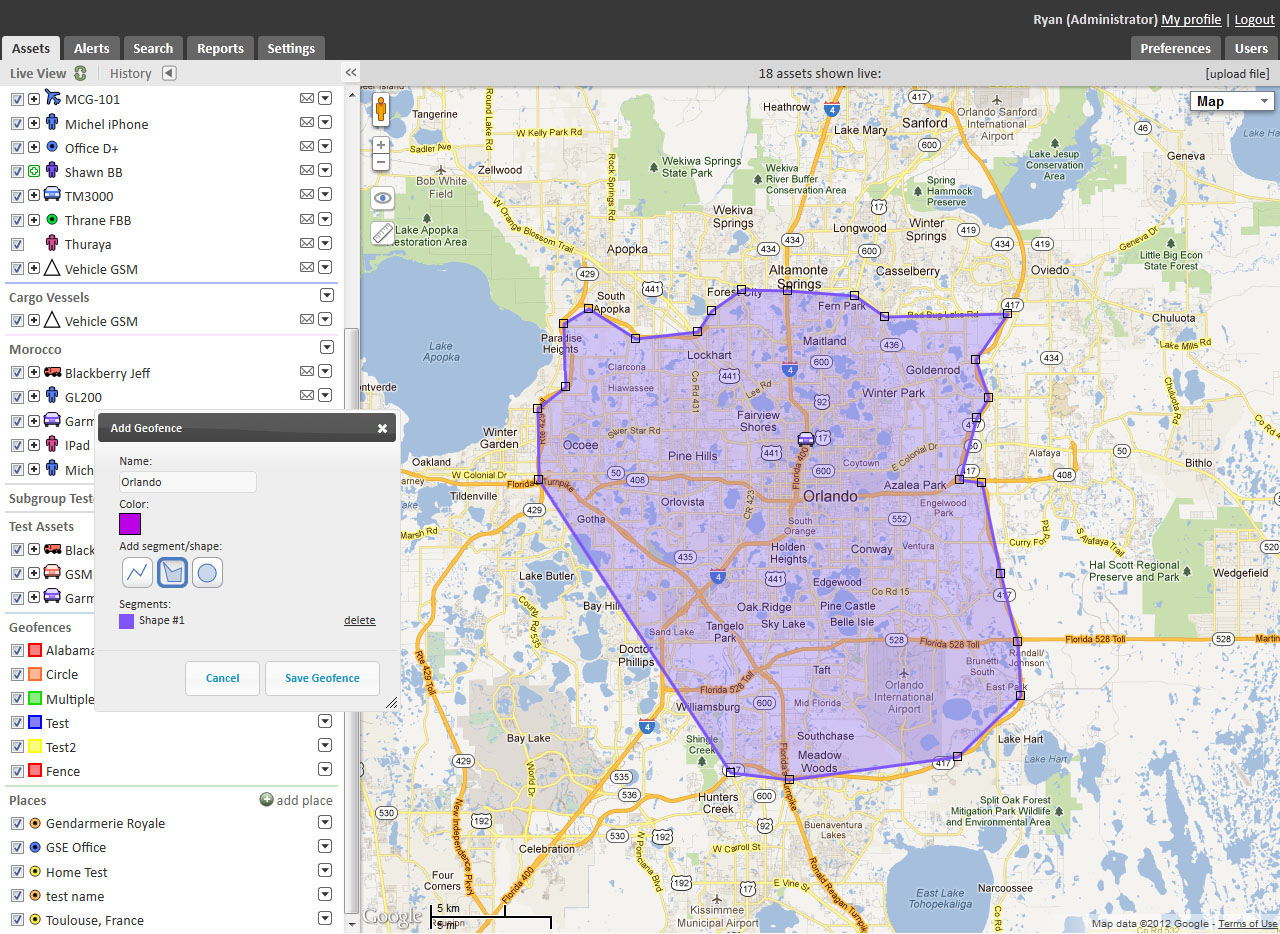Open the Map type dropdown
Image resolution: width=1280 pixels, height=934 pixels.
tap(1232, 100)
